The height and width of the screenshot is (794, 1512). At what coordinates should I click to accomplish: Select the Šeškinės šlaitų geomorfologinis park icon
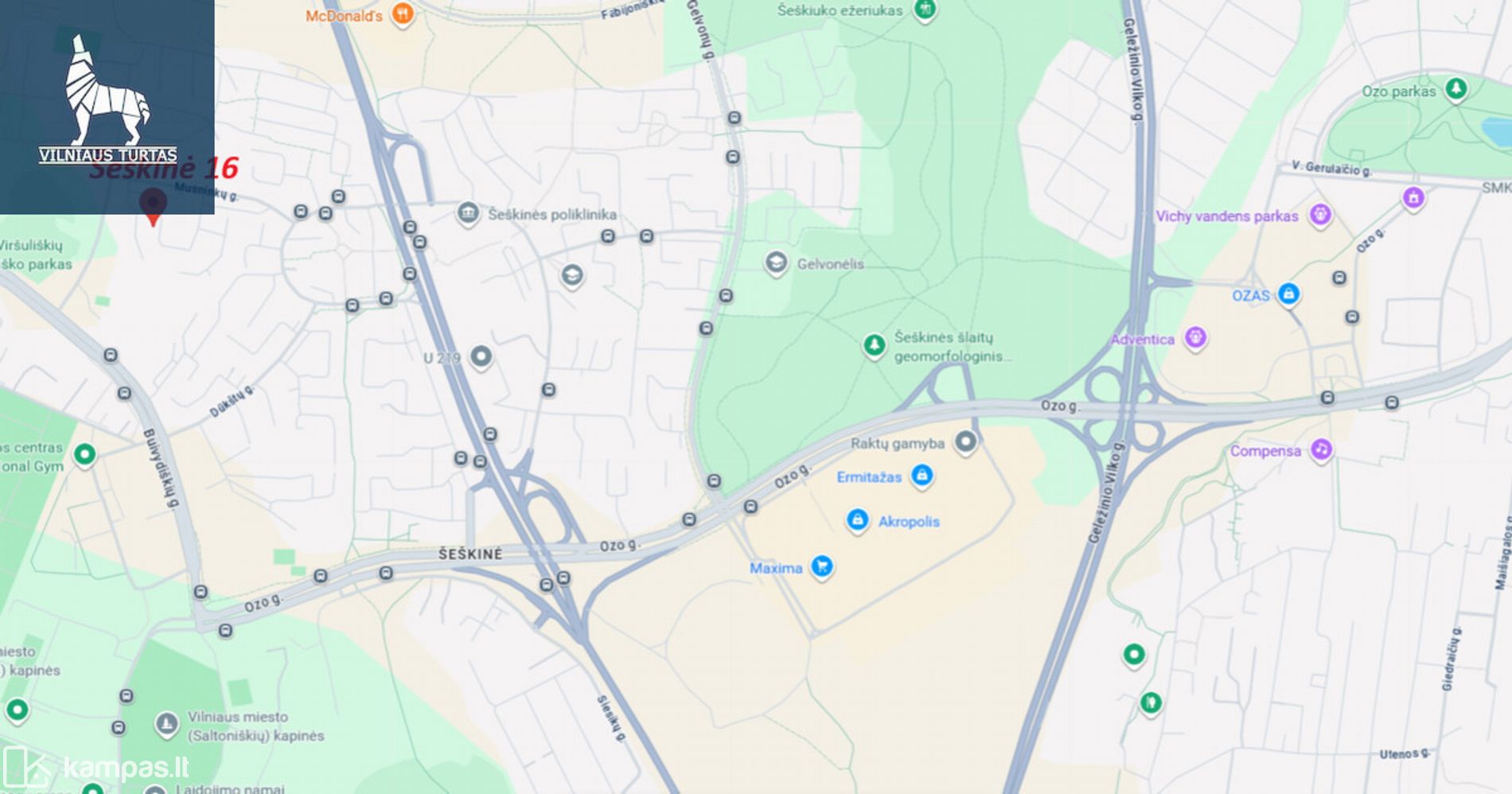[x=874, y=346]
